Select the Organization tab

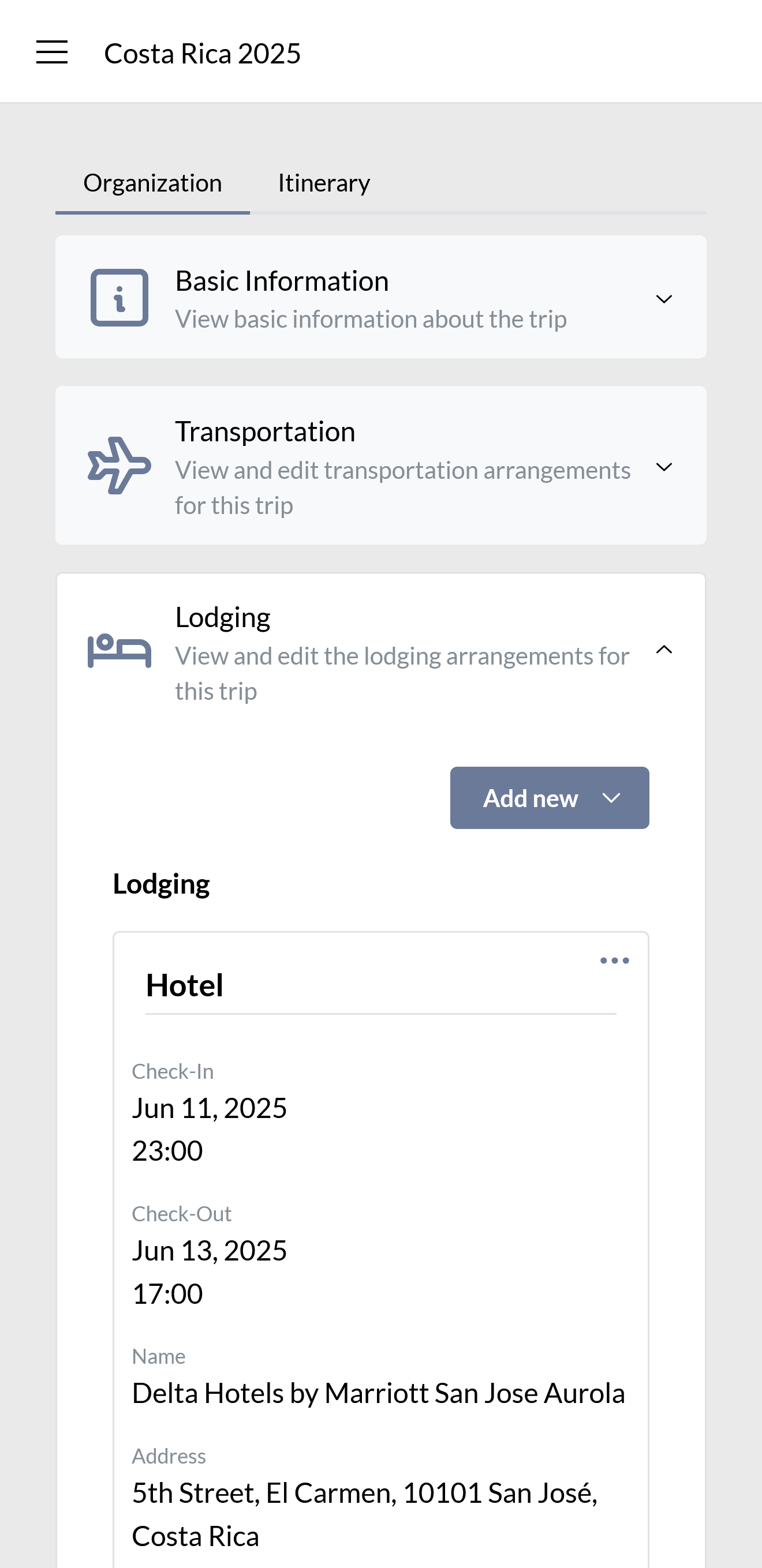(152, 183)
